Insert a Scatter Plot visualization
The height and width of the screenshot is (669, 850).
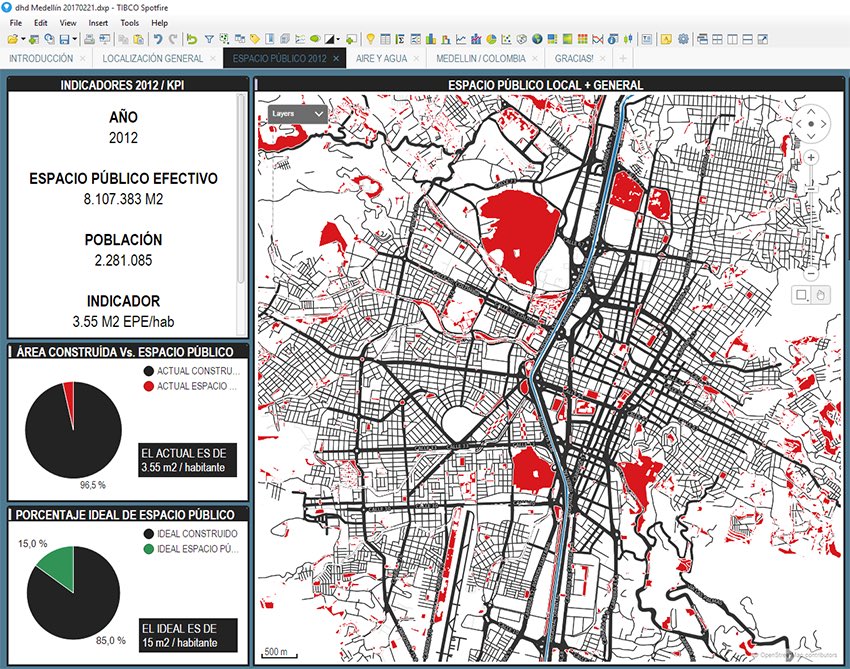coord(506,39)
